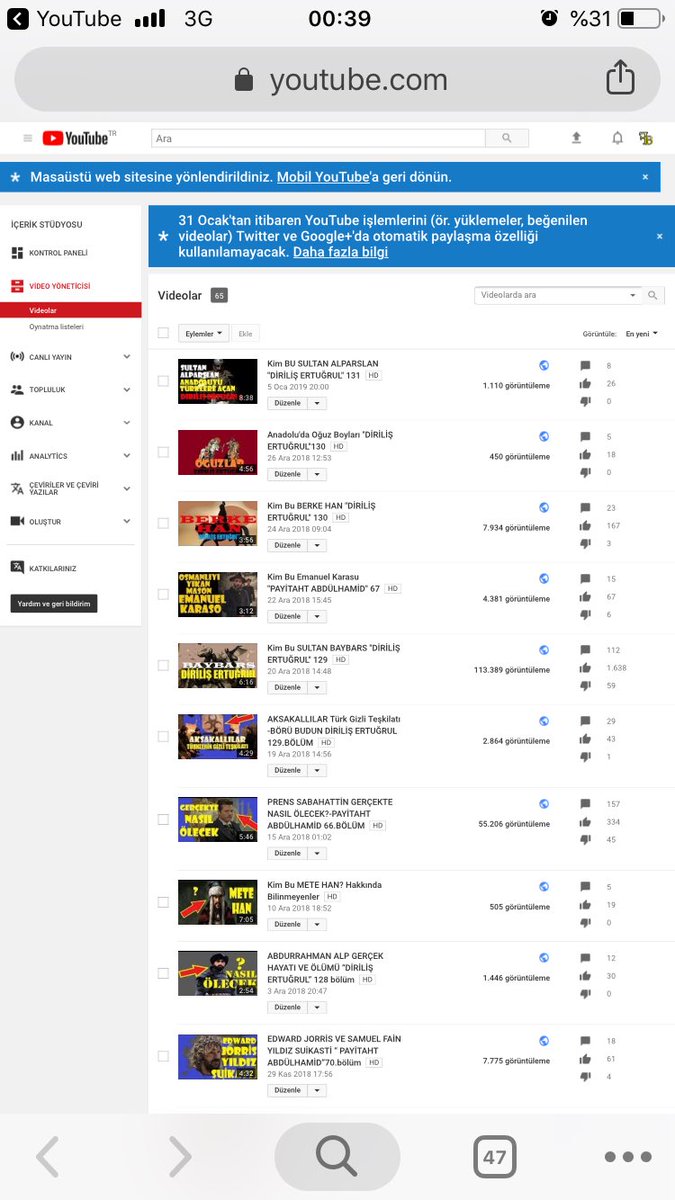Open the Daha fazla bilgi link
675x1200 pixels.
(340, 252)
